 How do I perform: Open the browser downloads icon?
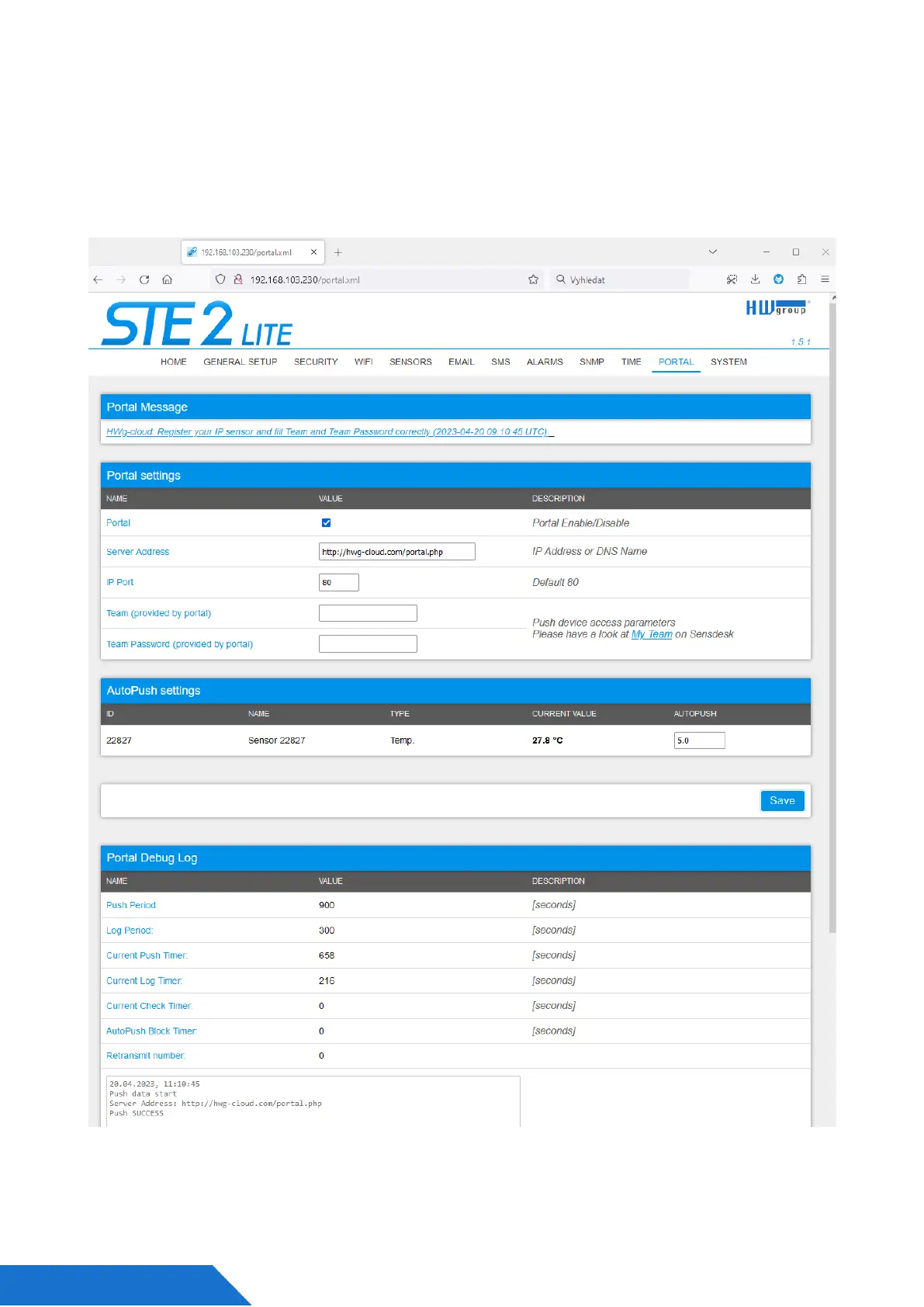(755, 279)
